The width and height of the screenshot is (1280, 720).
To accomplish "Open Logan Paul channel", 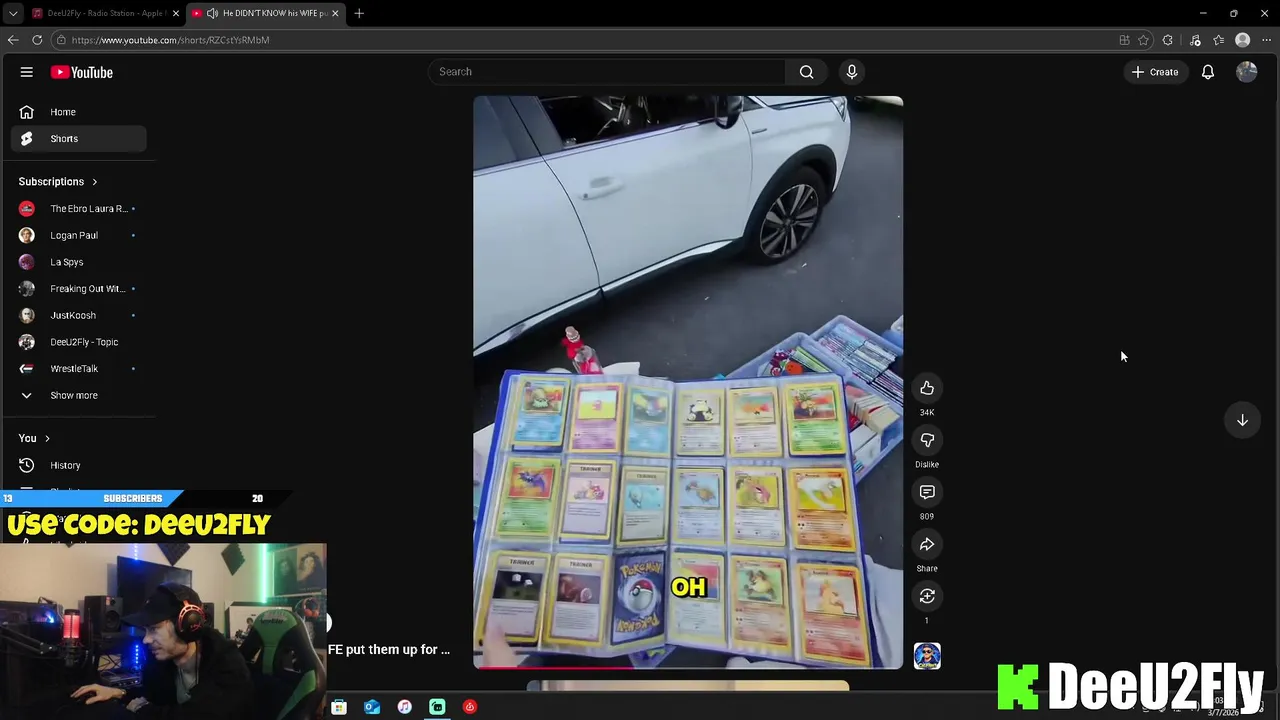I will (79, 235).
